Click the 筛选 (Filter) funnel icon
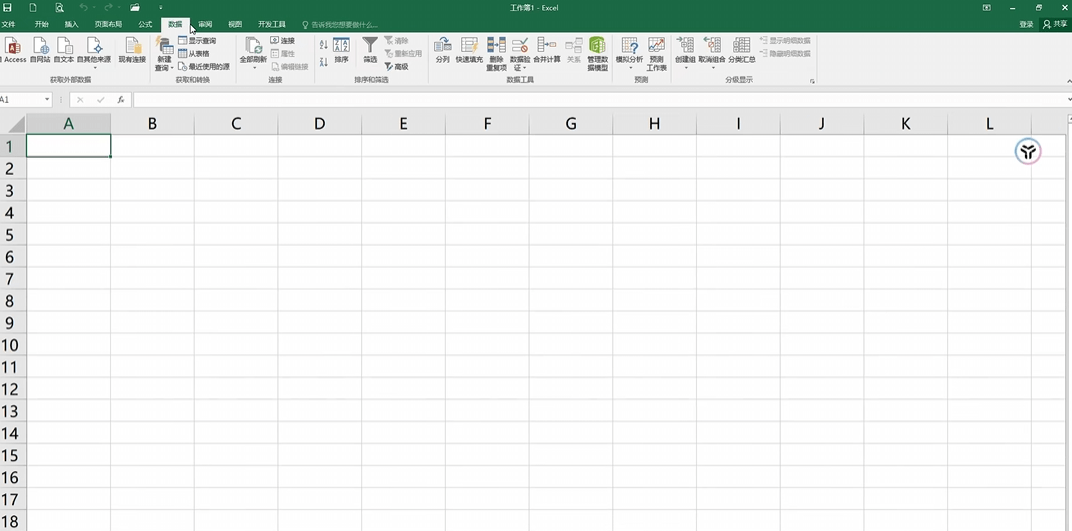 [x=370, y=47]
